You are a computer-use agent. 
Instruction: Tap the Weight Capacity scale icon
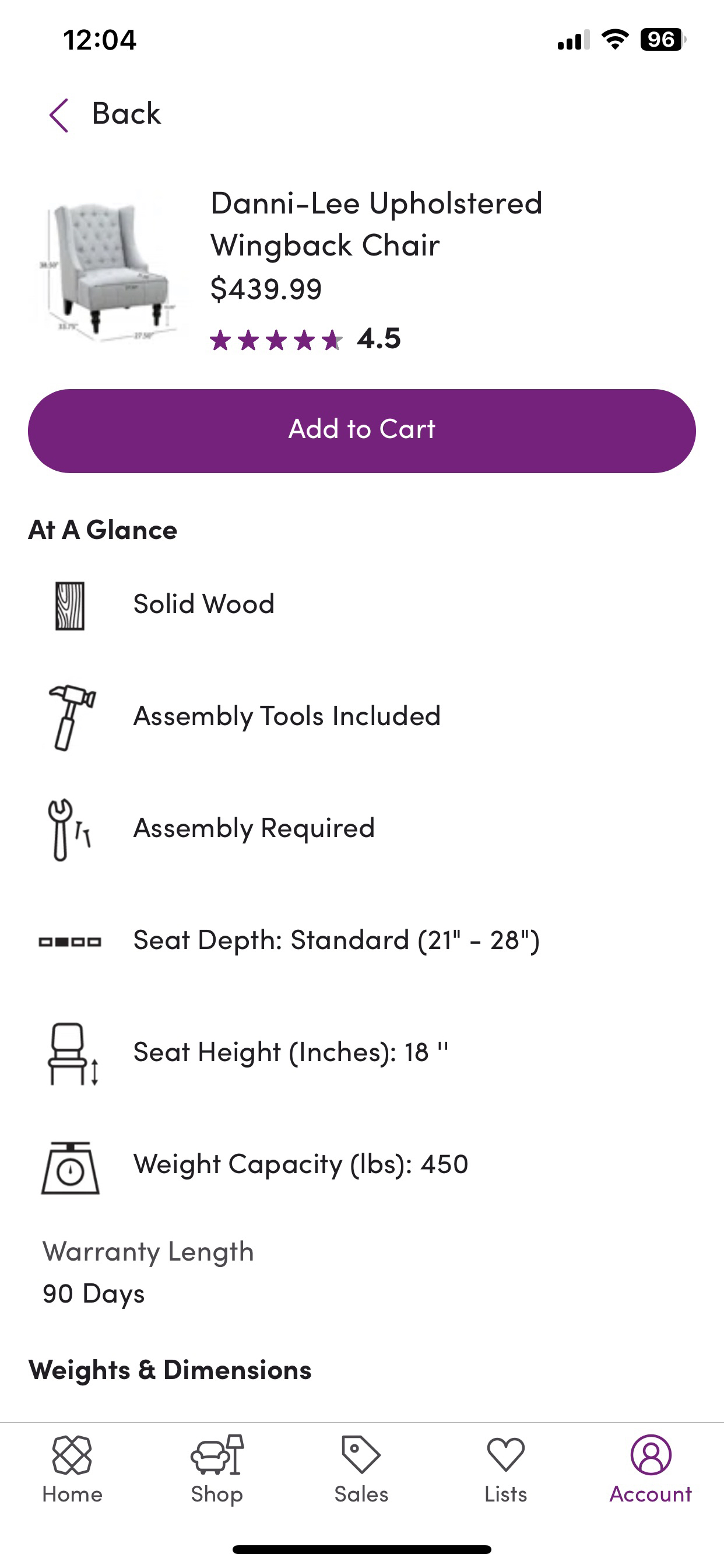coord(71,1167)
